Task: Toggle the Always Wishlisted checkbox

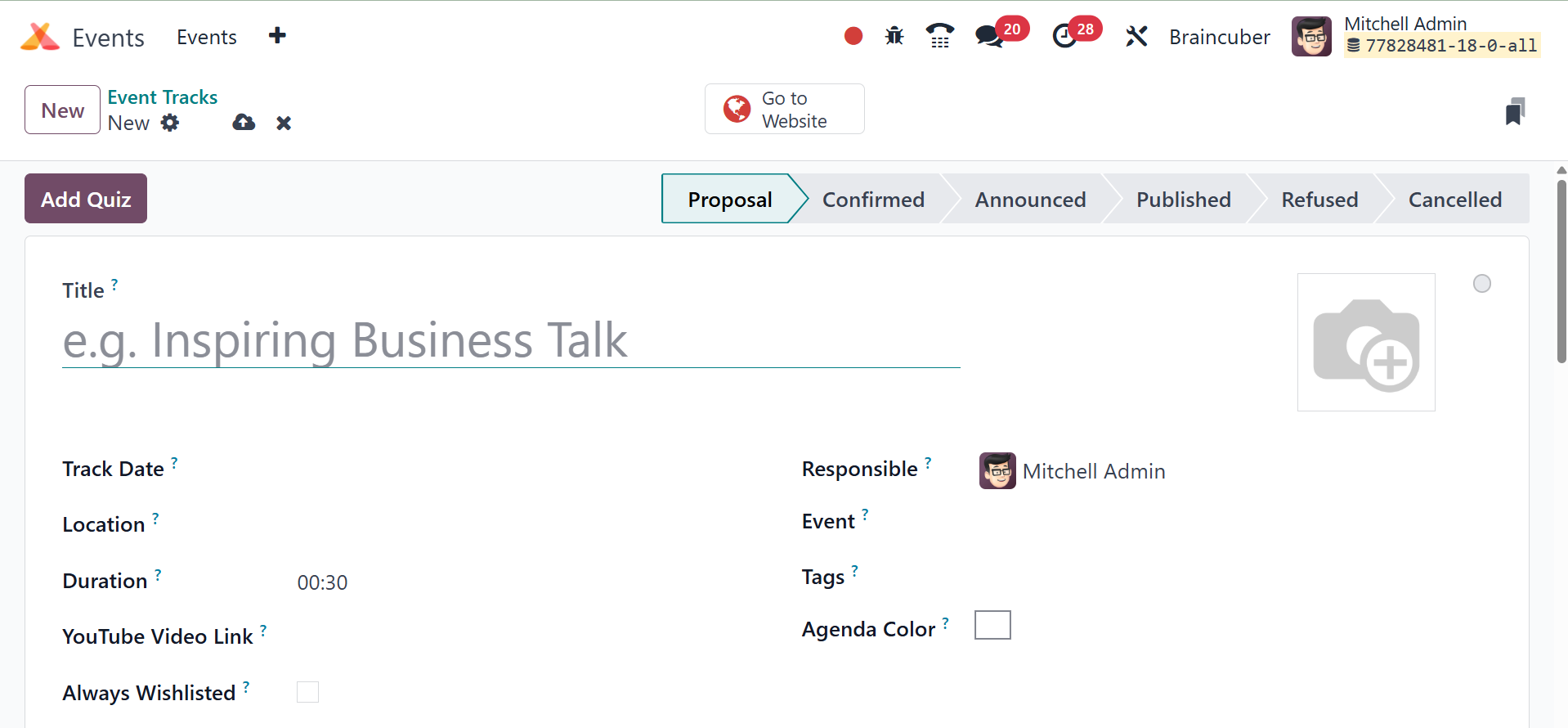Action: click(x=307, y=692)
